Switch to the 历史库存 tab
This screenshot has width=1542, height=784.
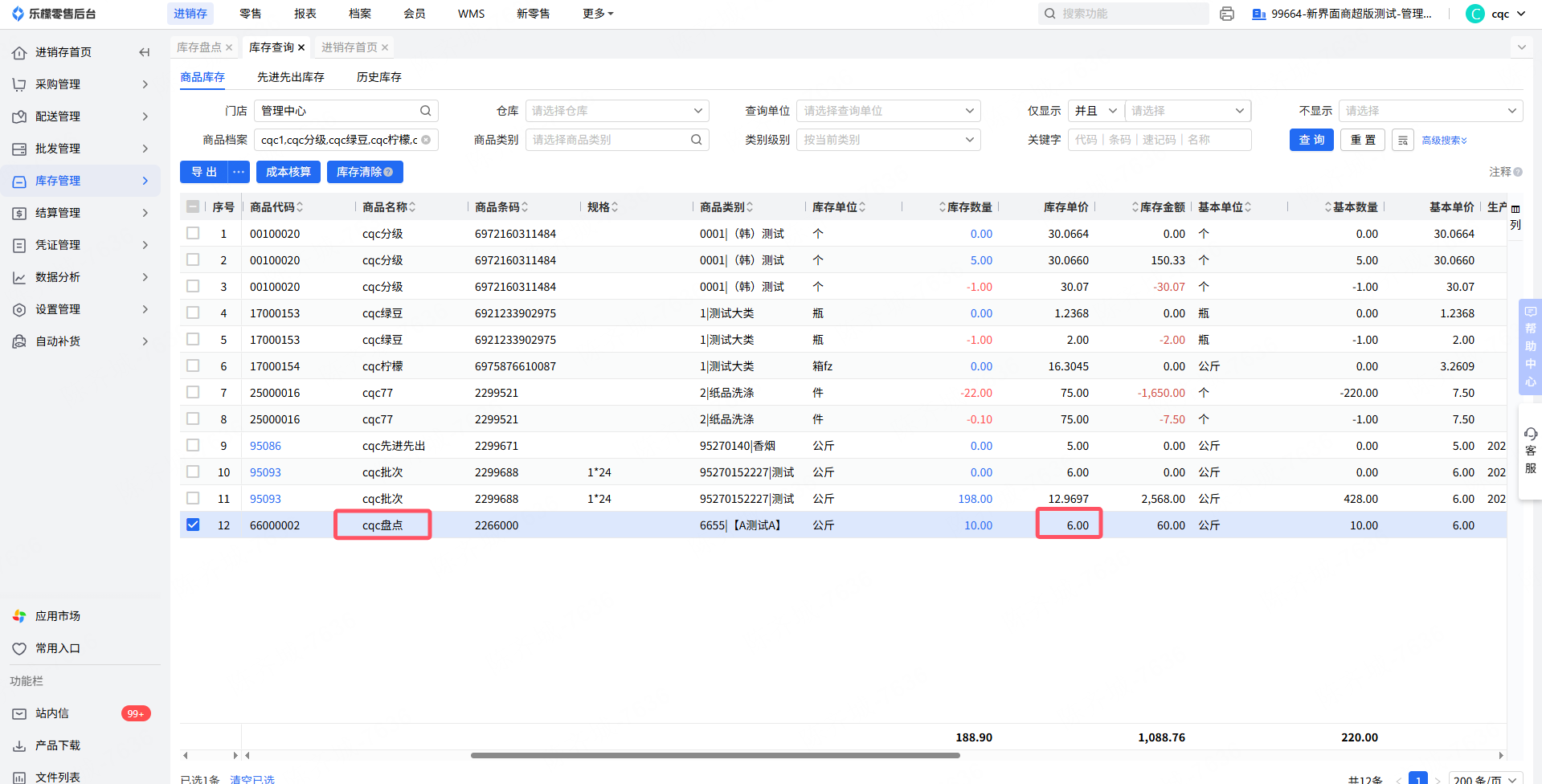[x=378, y=77]
